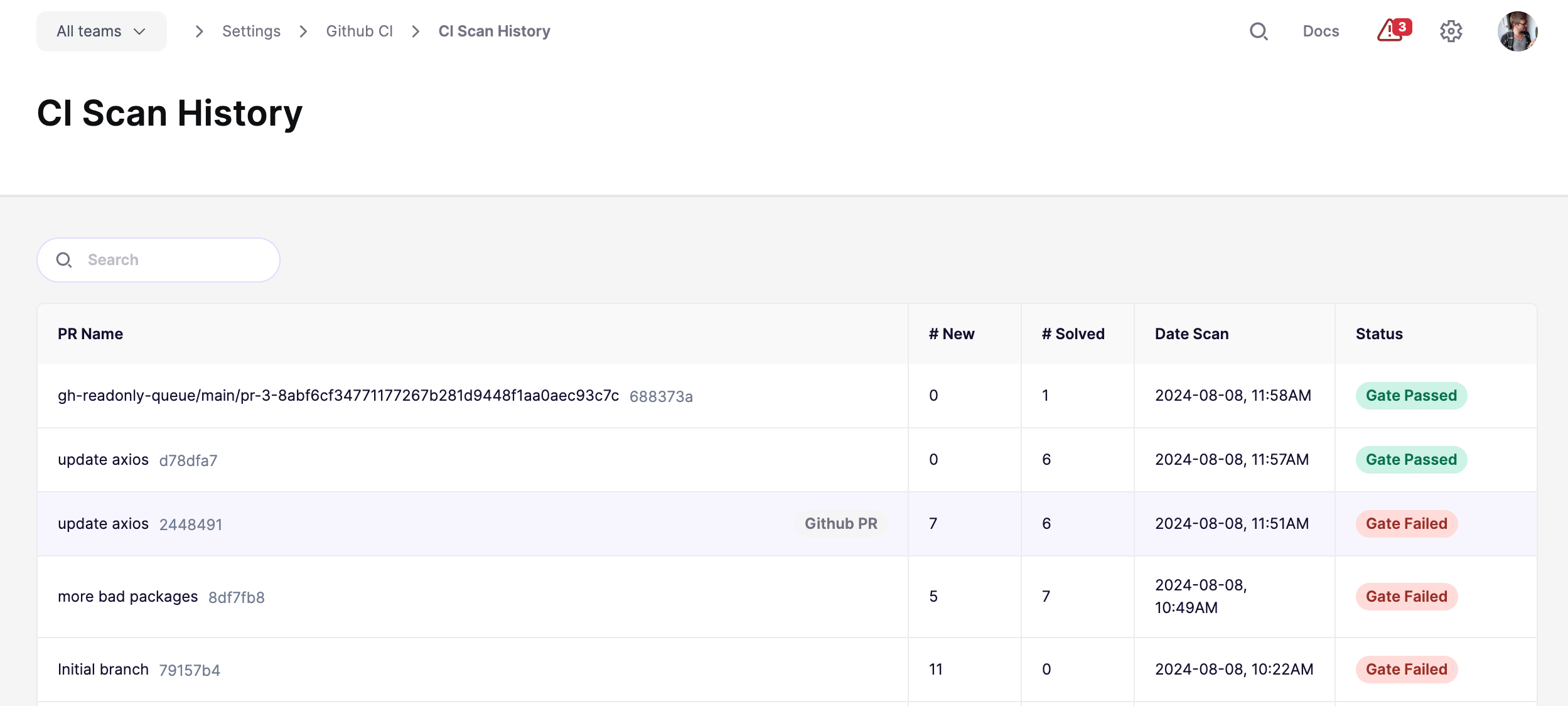Expand the All teams dropdown
Image resolution: width=1568 pixels, height=706 pixels.
coord(102,31)
